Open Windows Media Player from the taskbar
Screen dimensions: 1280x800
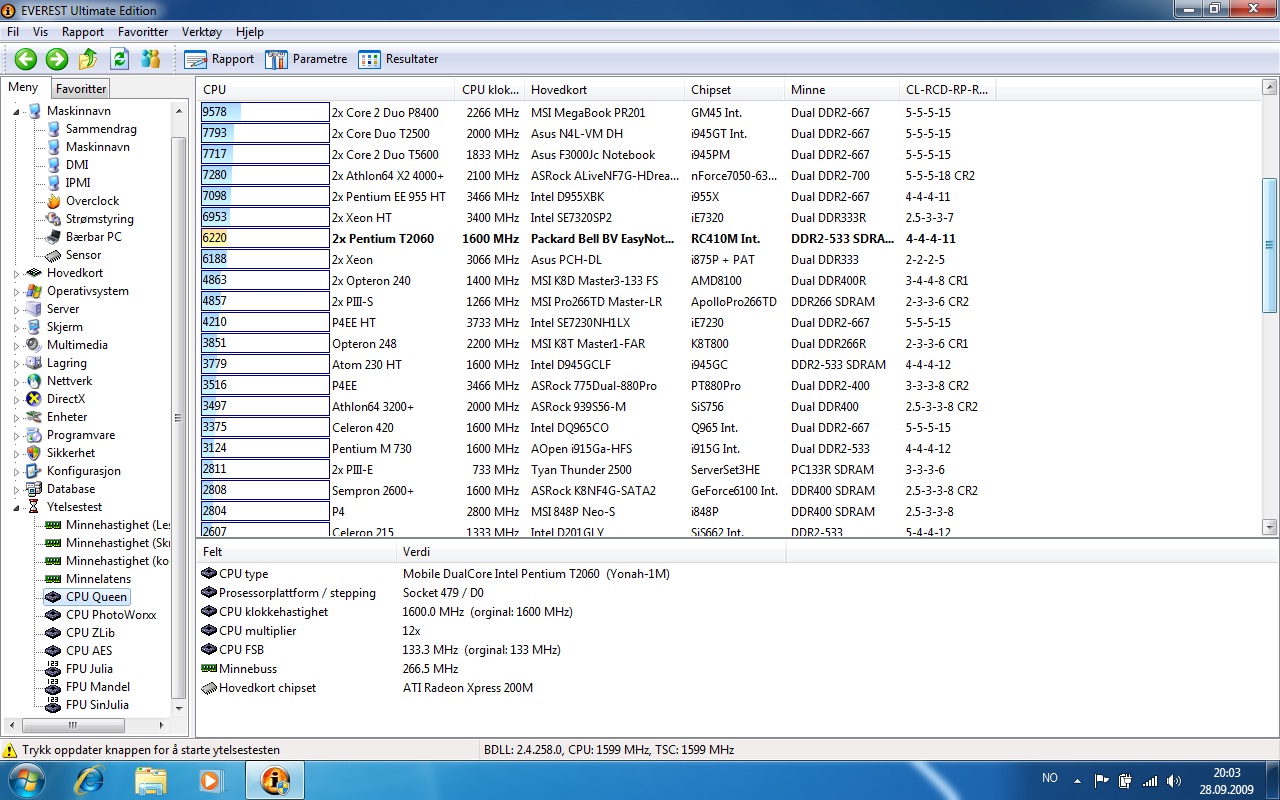[x=211, y=780]
